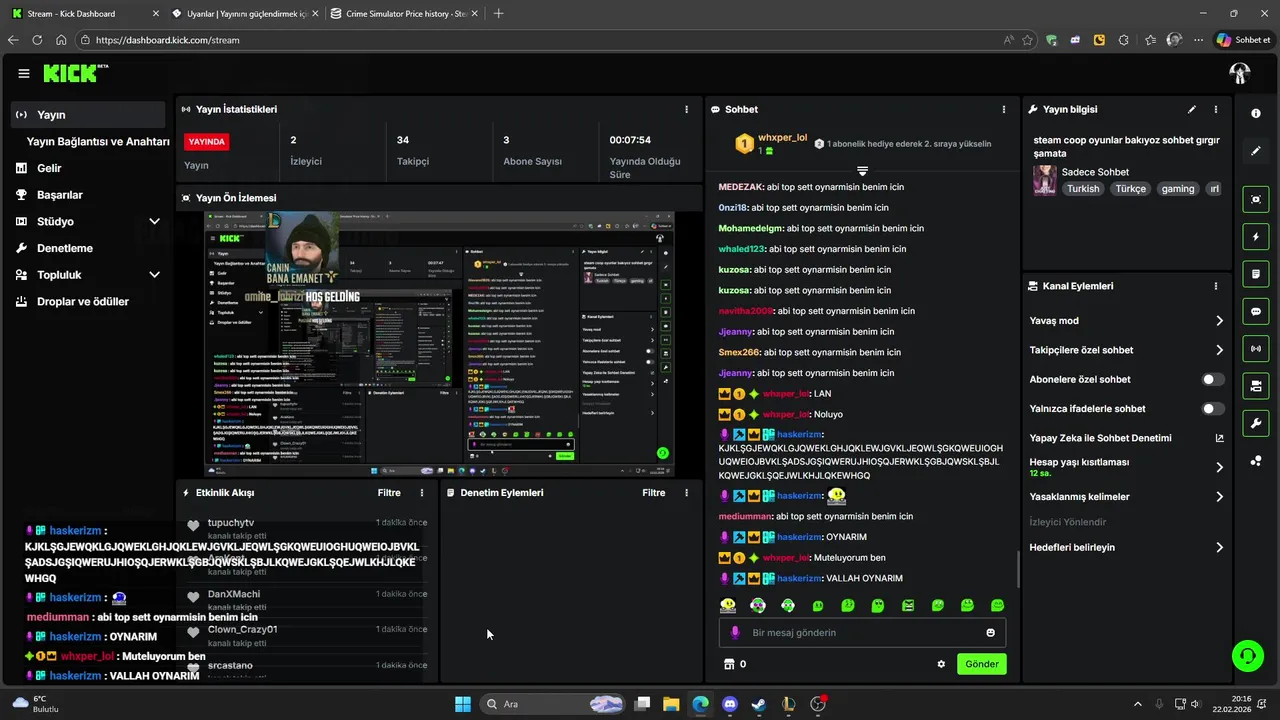Image resolution: width=1280 pixels, height=720 pixels.
Task: Click the three-dots cluster icon in right sidebar
Action: pos(1256,460)
